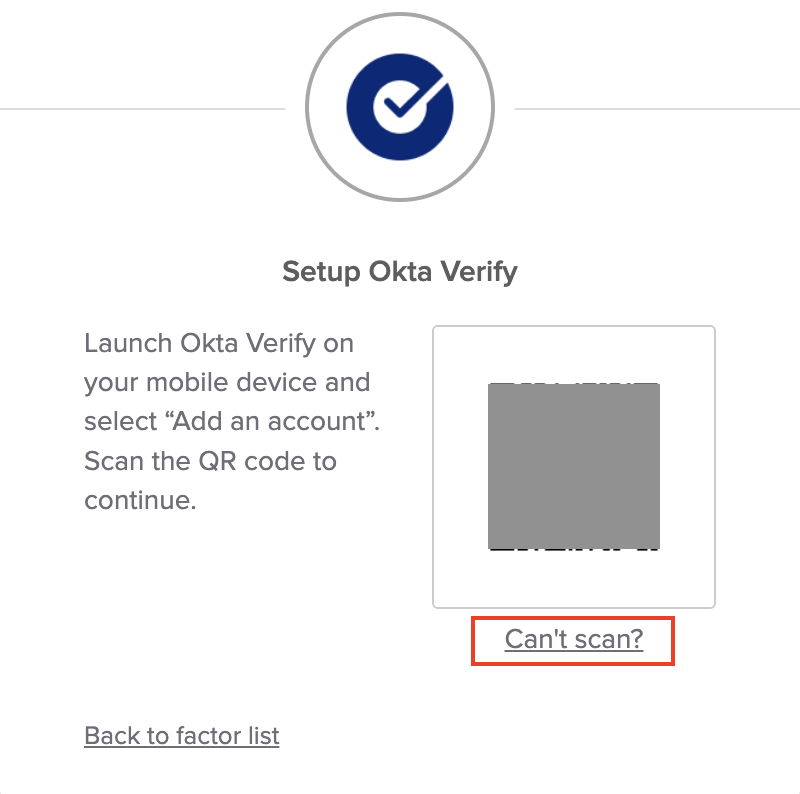This screenshot has height=794, width=800.
Task: Click the "Scan the QR code to" line
Action: 210,461
